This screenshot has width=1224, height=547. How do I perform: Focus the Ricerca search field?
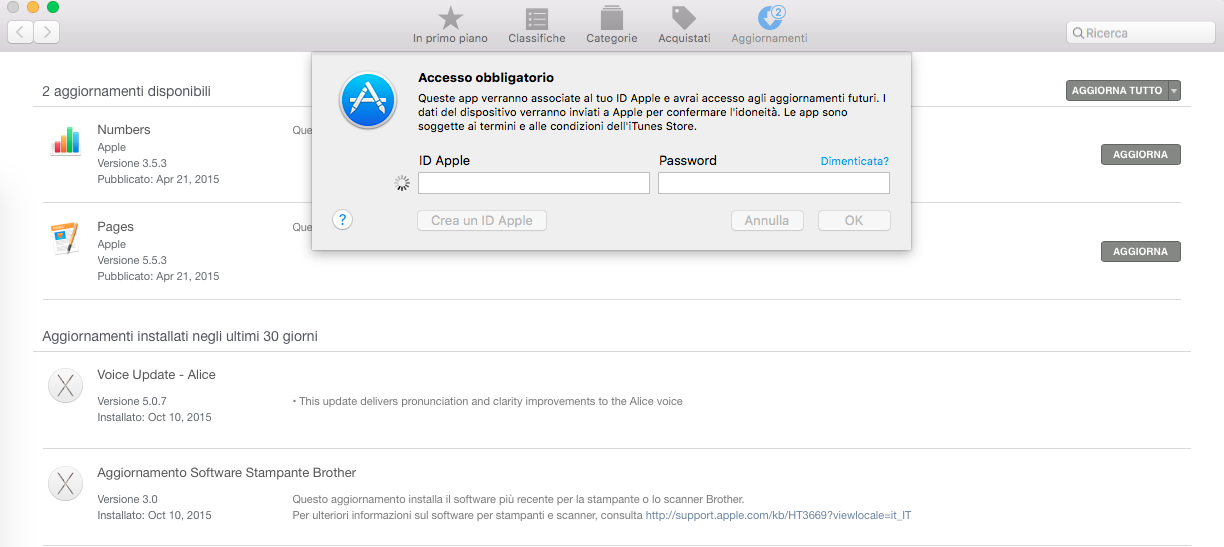click(x=1141, y=33)
